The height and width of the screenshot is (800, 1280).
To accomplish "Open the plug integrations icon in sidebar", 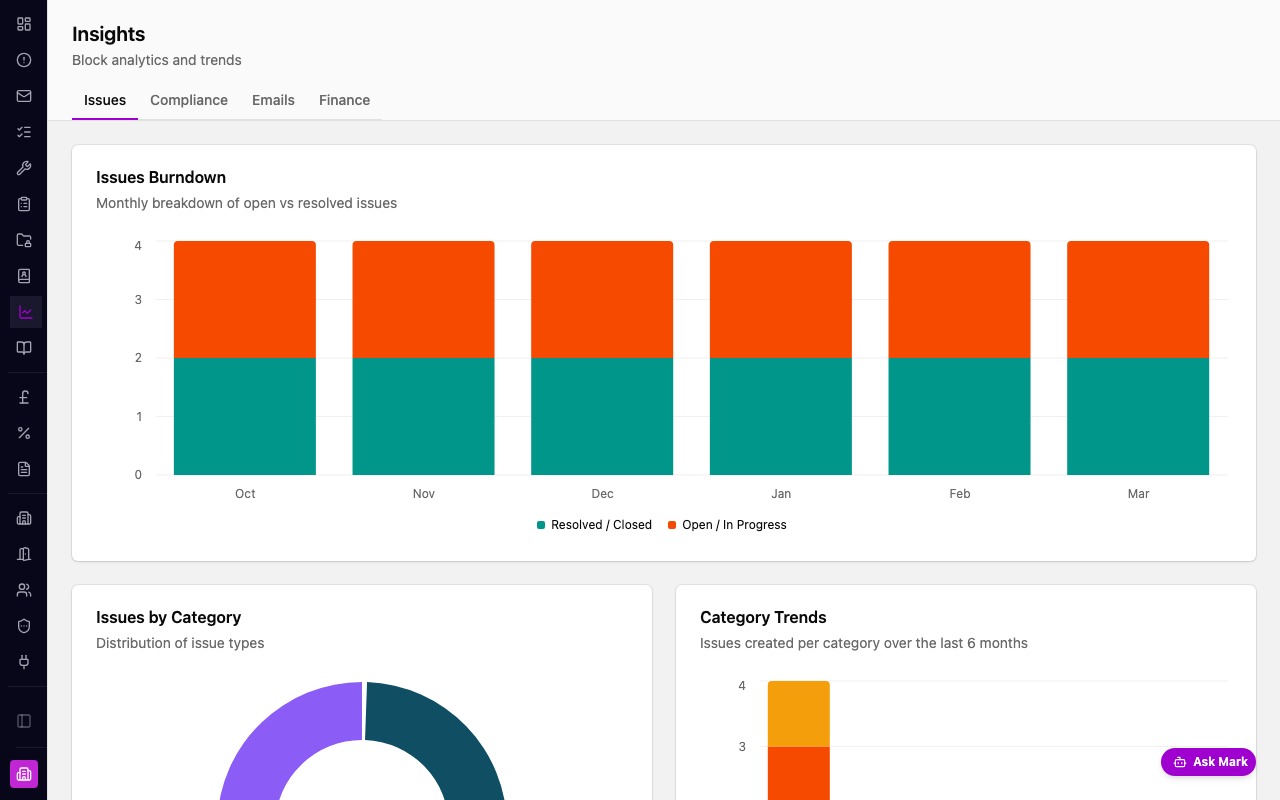I will coord(24,662).
